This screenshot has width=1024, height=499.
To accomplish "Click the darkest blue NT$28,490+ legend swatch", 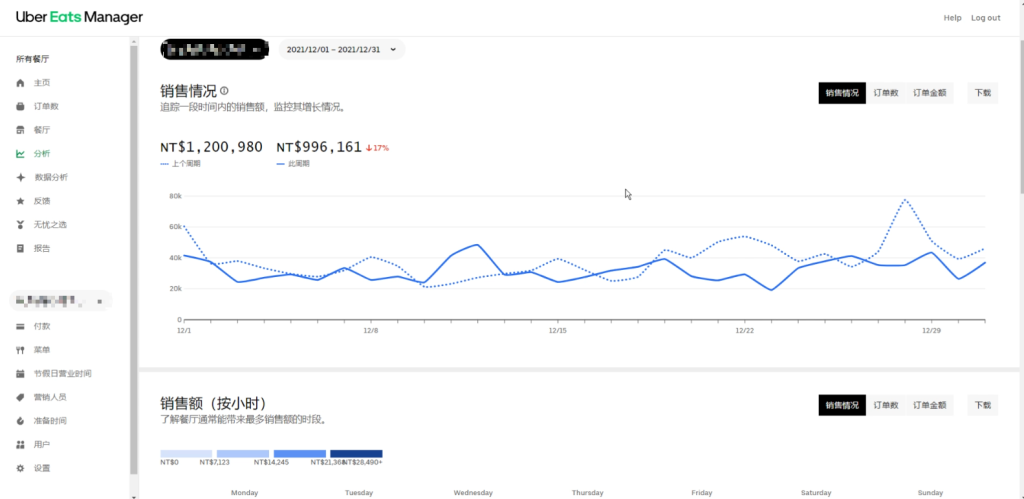I will pos(356,454).
